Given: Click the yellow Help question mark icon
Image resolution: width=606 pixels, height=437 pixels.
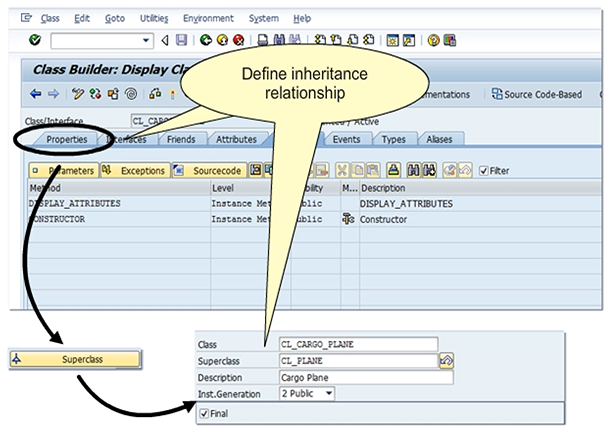Looking at the screenshot, I should [x=433, y=41].
